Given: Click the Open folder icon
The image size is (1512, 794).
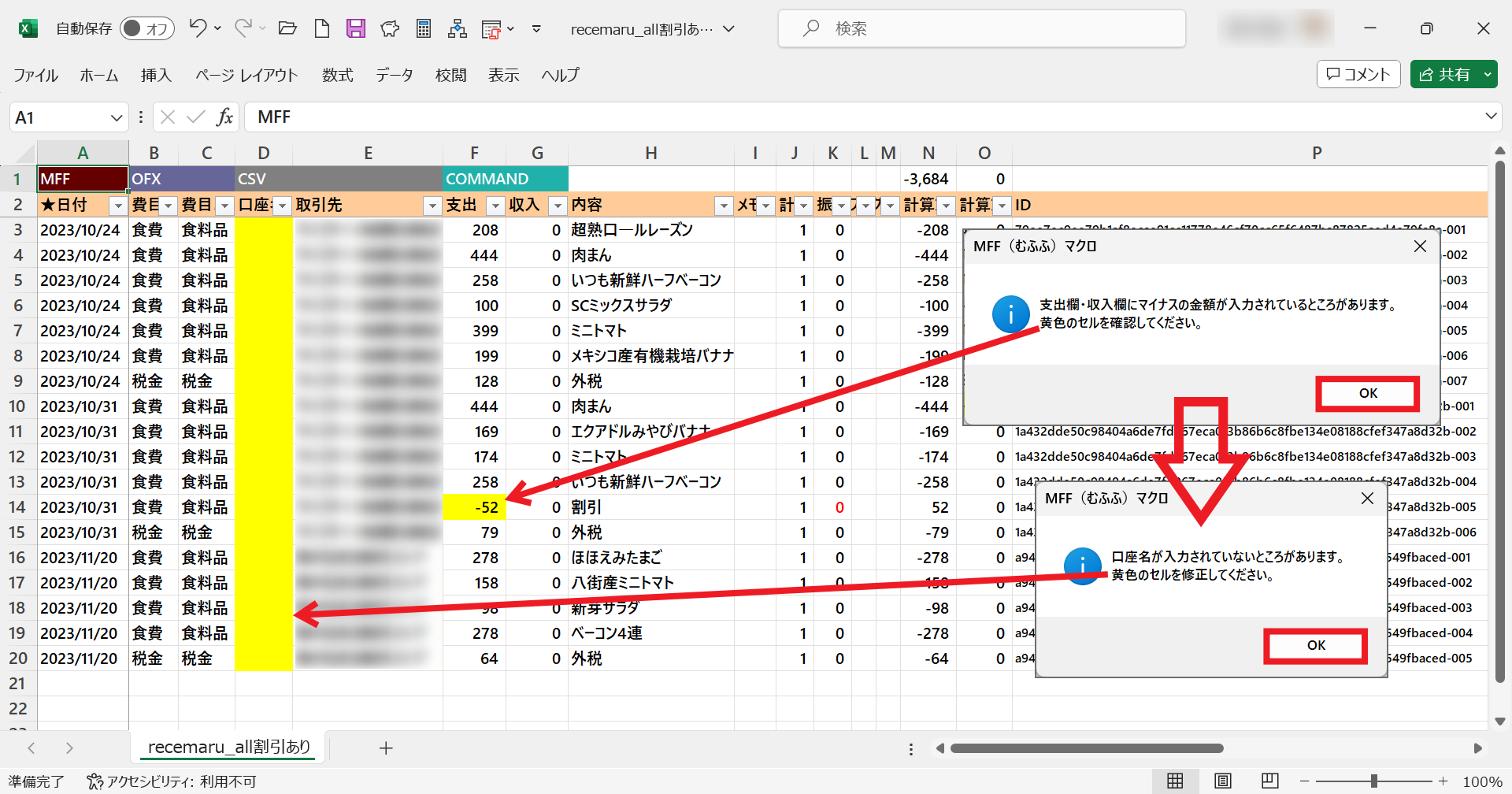Looking at the screenshot, I should pyautogui.click(x=287, y=29).
